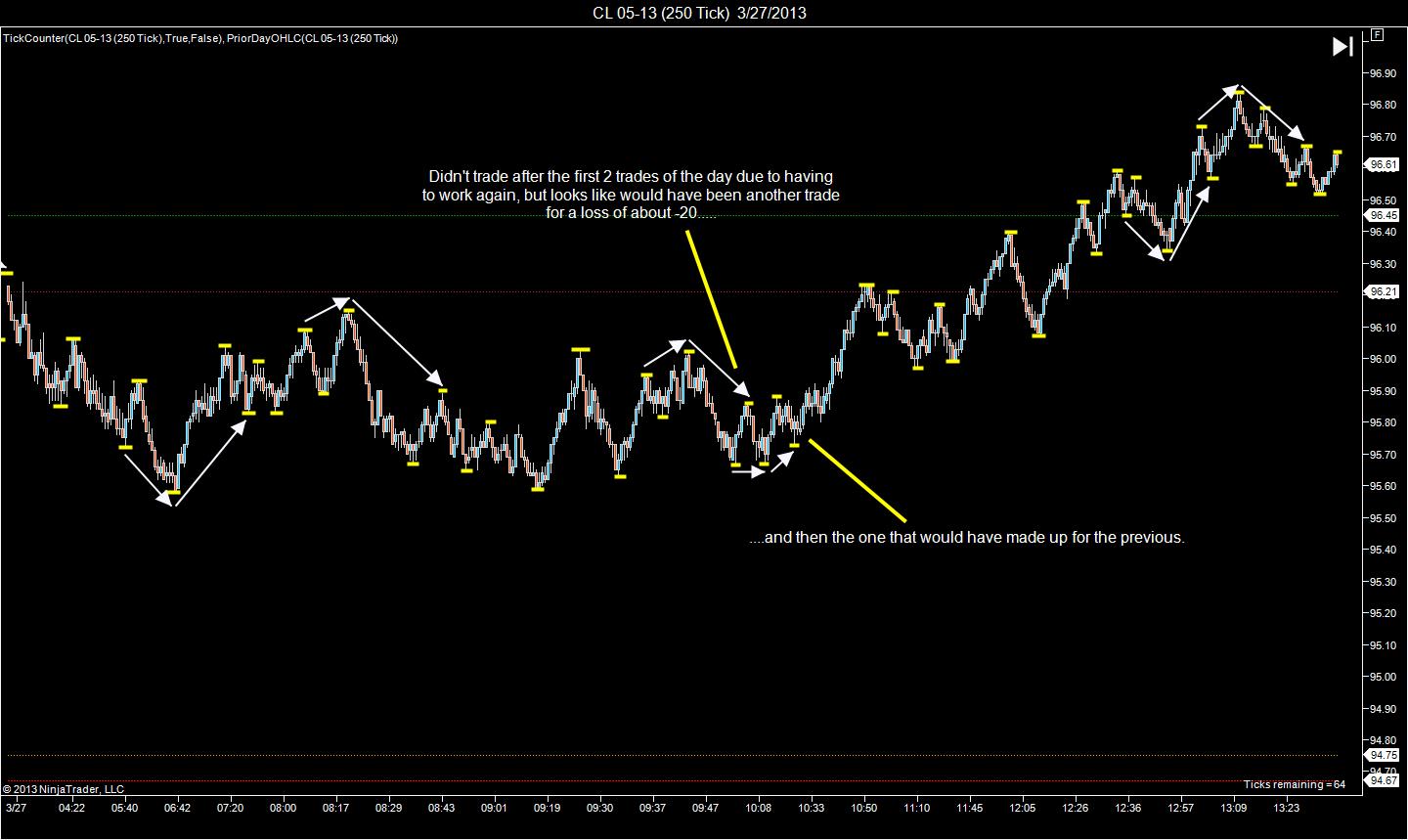Click the 96.10 price axis label
This screenshot has height=840, width=1408.
1383,327
